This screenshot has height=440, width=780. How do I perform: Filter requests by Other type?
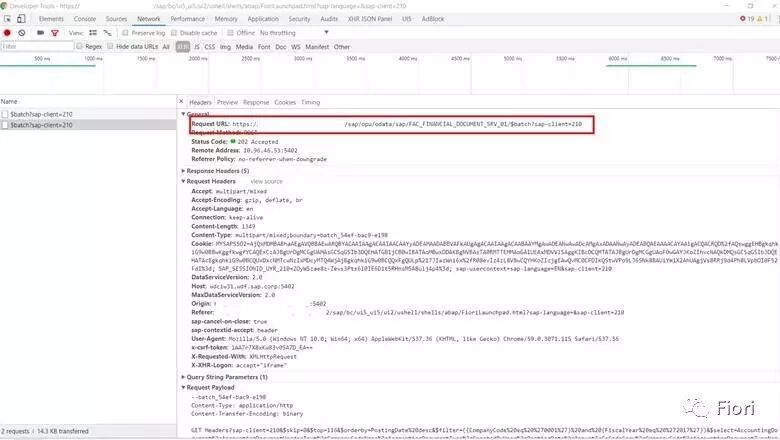click(342, 47)
